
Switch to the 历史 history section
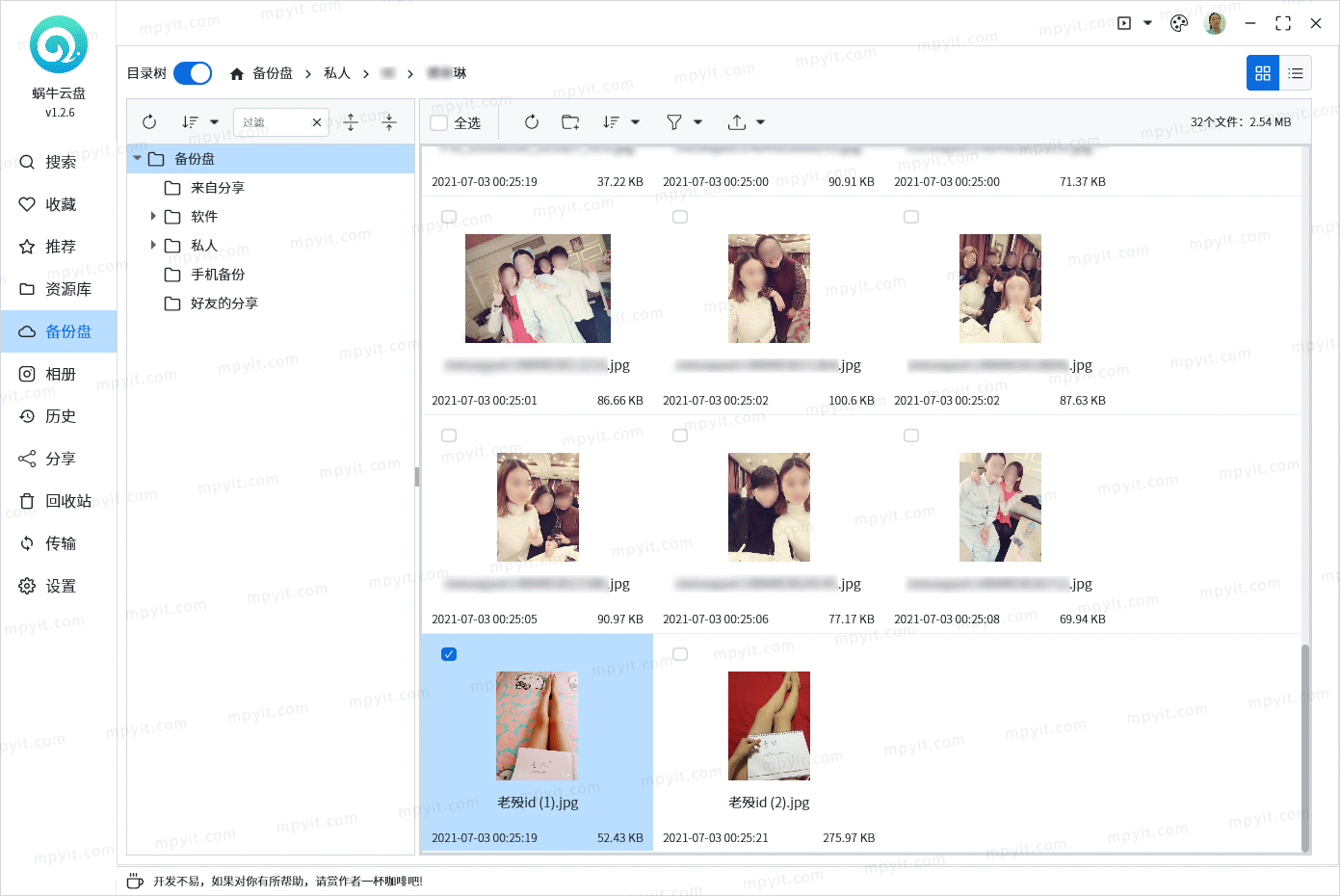(59, 416)
